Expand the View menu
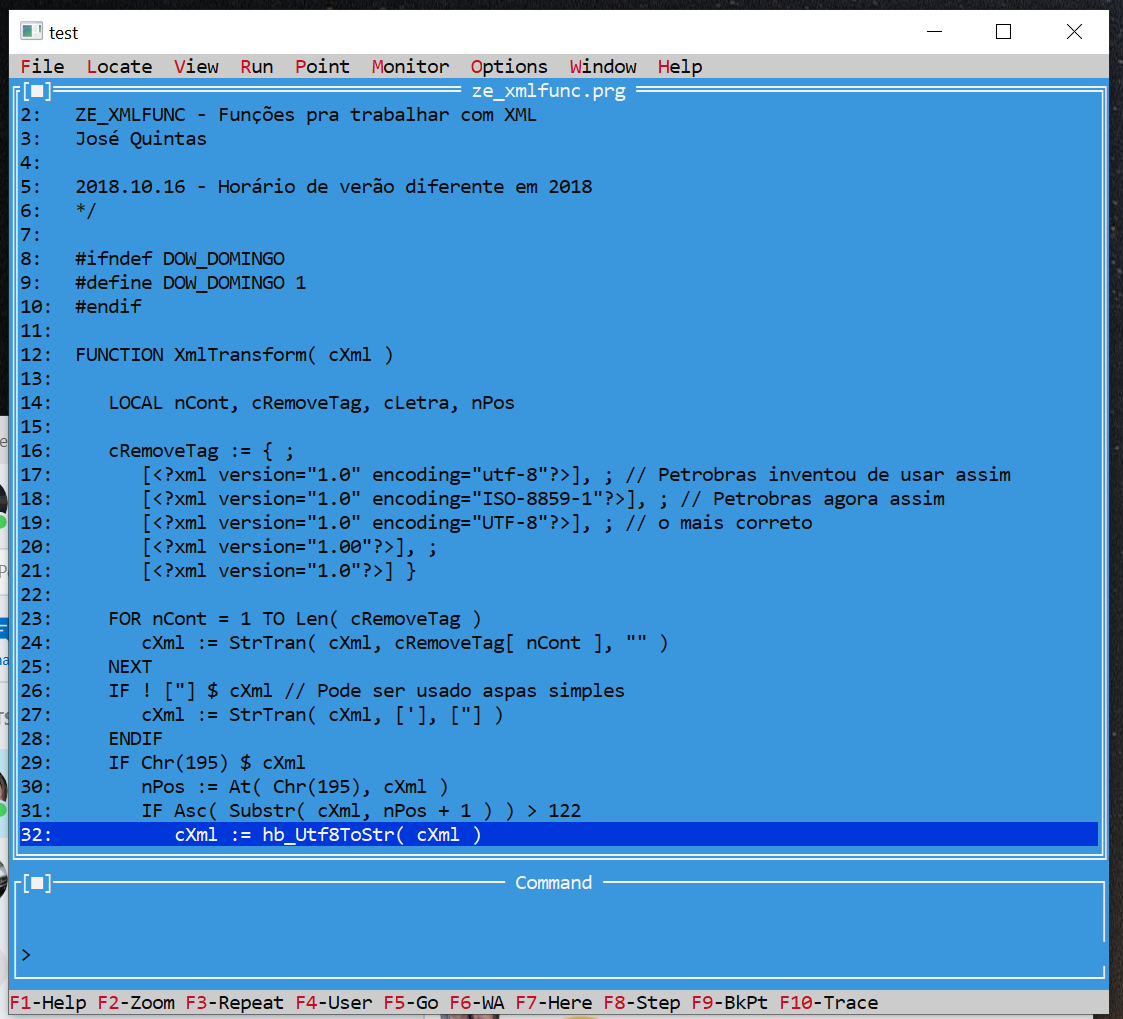Viewport: 1123px width, 1019px height. click(x=196, y=67)
